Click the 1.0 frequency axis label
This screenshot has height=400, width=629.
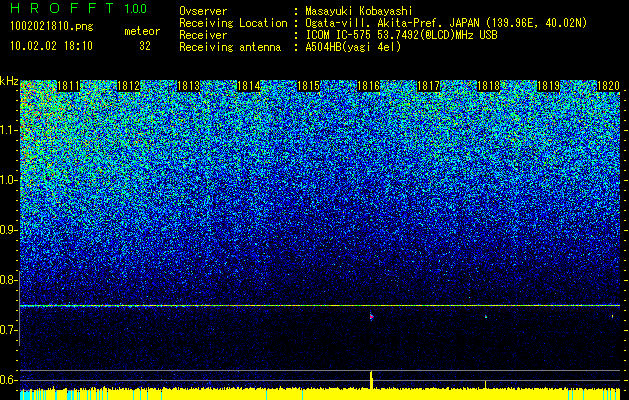[x=8, y=180]
